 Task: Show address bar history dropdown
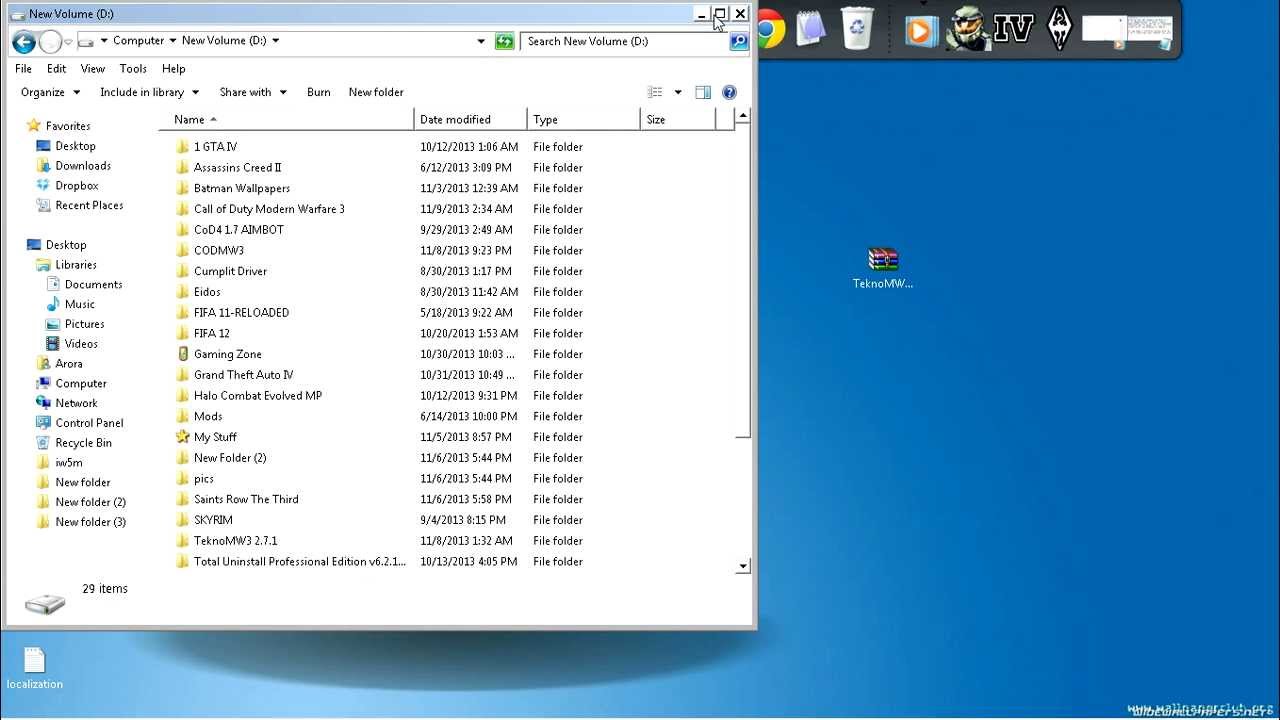[481, 41]
